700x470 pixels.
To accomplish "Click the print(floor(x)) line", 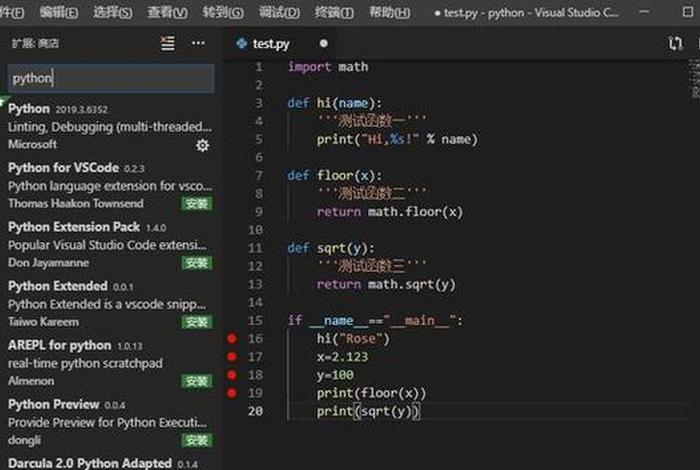I will [371, 393].
